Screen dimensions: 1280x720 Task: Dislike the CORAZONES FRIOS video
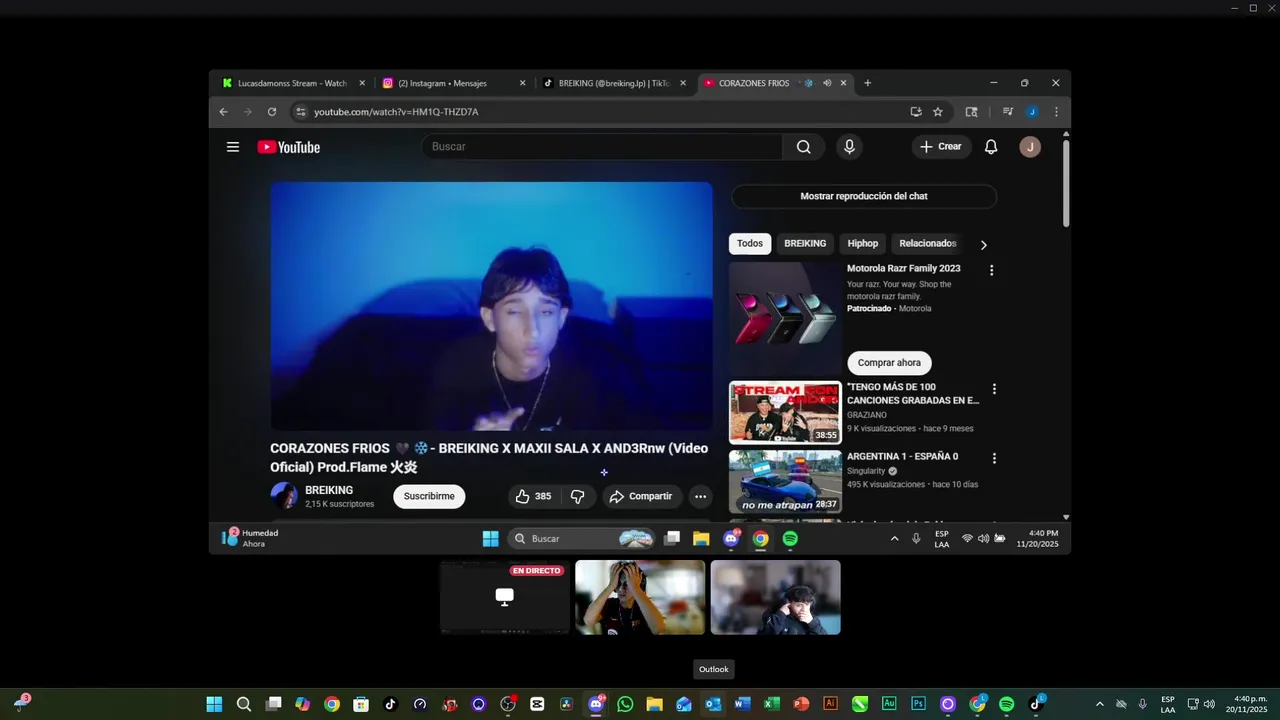pyautogui.click(x=577, y=496)
